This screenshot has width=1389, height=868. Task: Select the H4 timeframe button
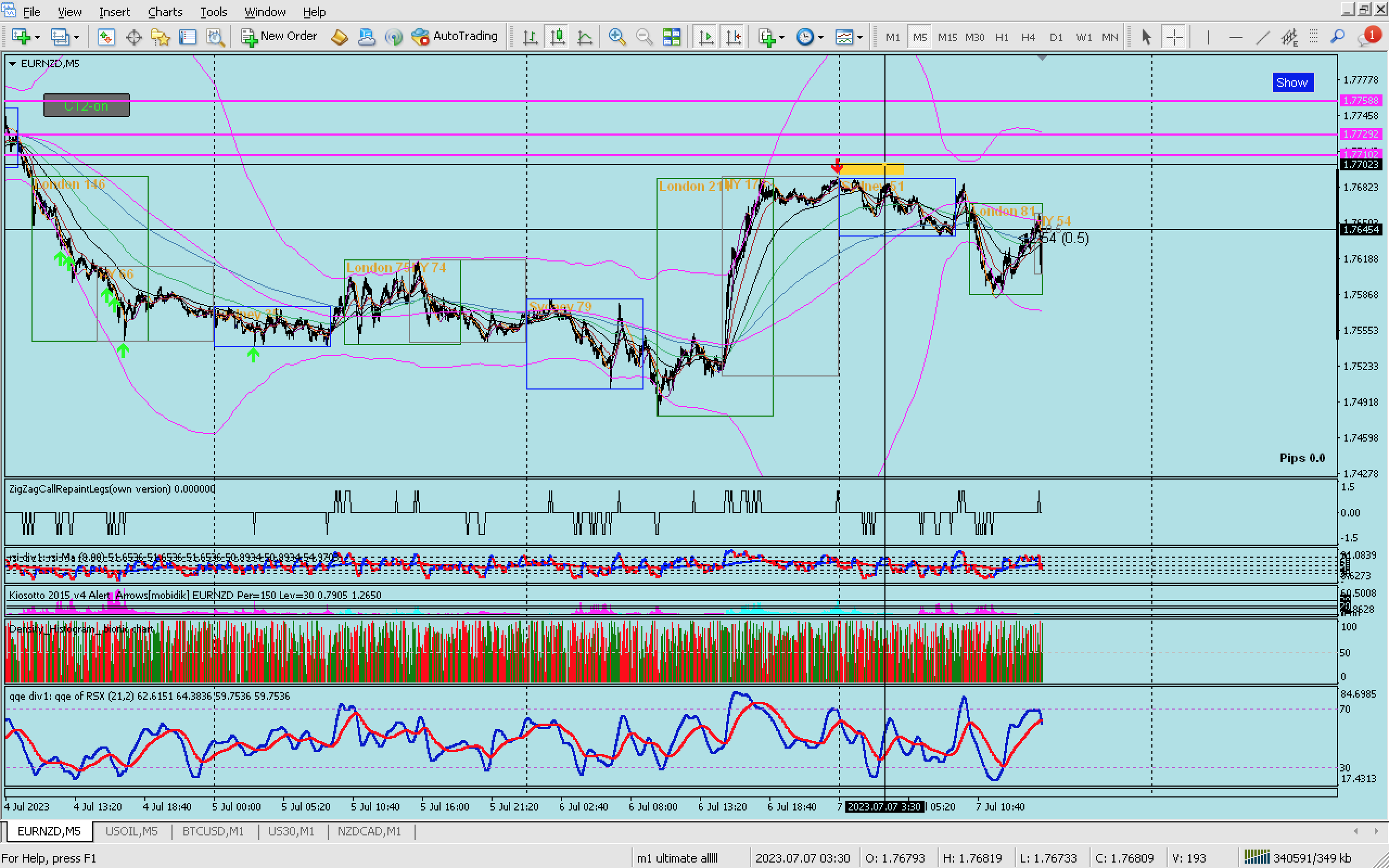click(1028, 37)
